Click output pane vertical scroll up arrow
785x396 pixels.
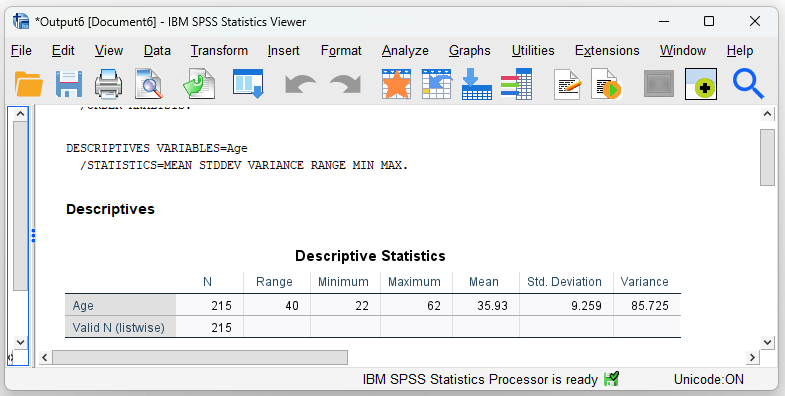pos(767,114)
